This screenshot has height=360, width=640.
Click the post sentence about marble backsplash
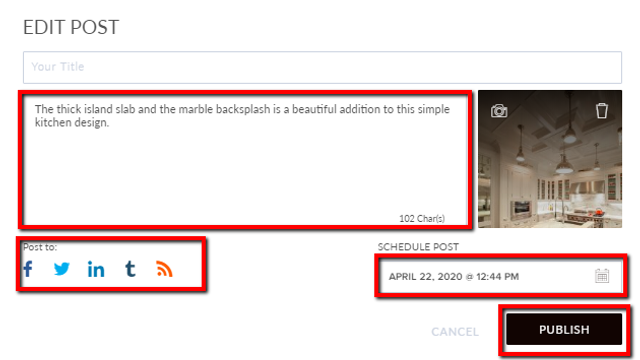click(242, 116)
